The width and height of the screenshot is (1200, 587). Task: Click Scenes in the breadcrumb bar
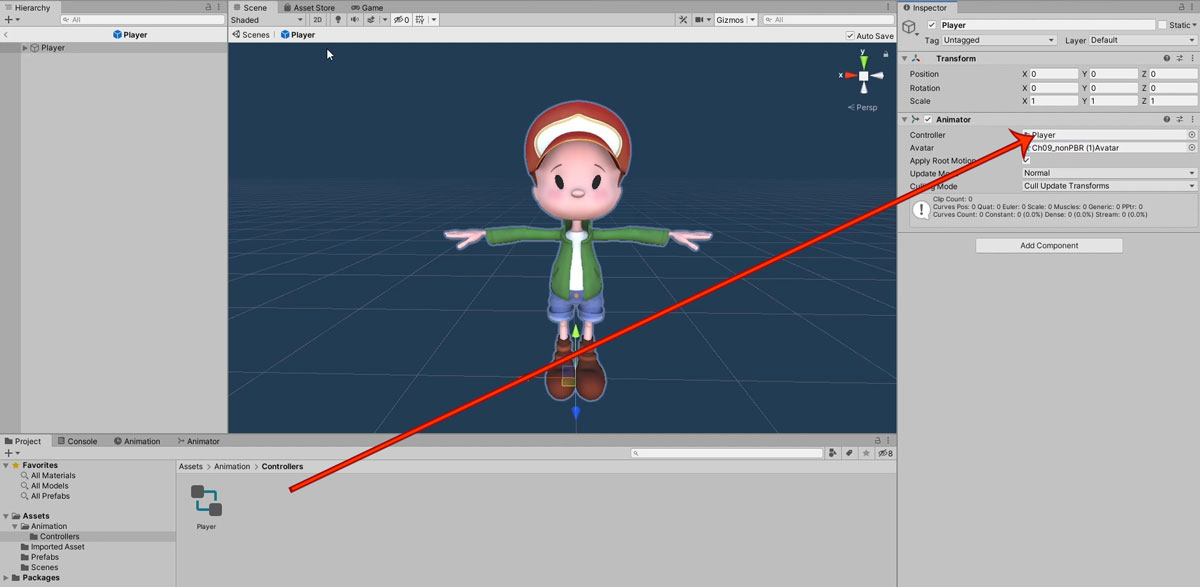coord(253,34)
